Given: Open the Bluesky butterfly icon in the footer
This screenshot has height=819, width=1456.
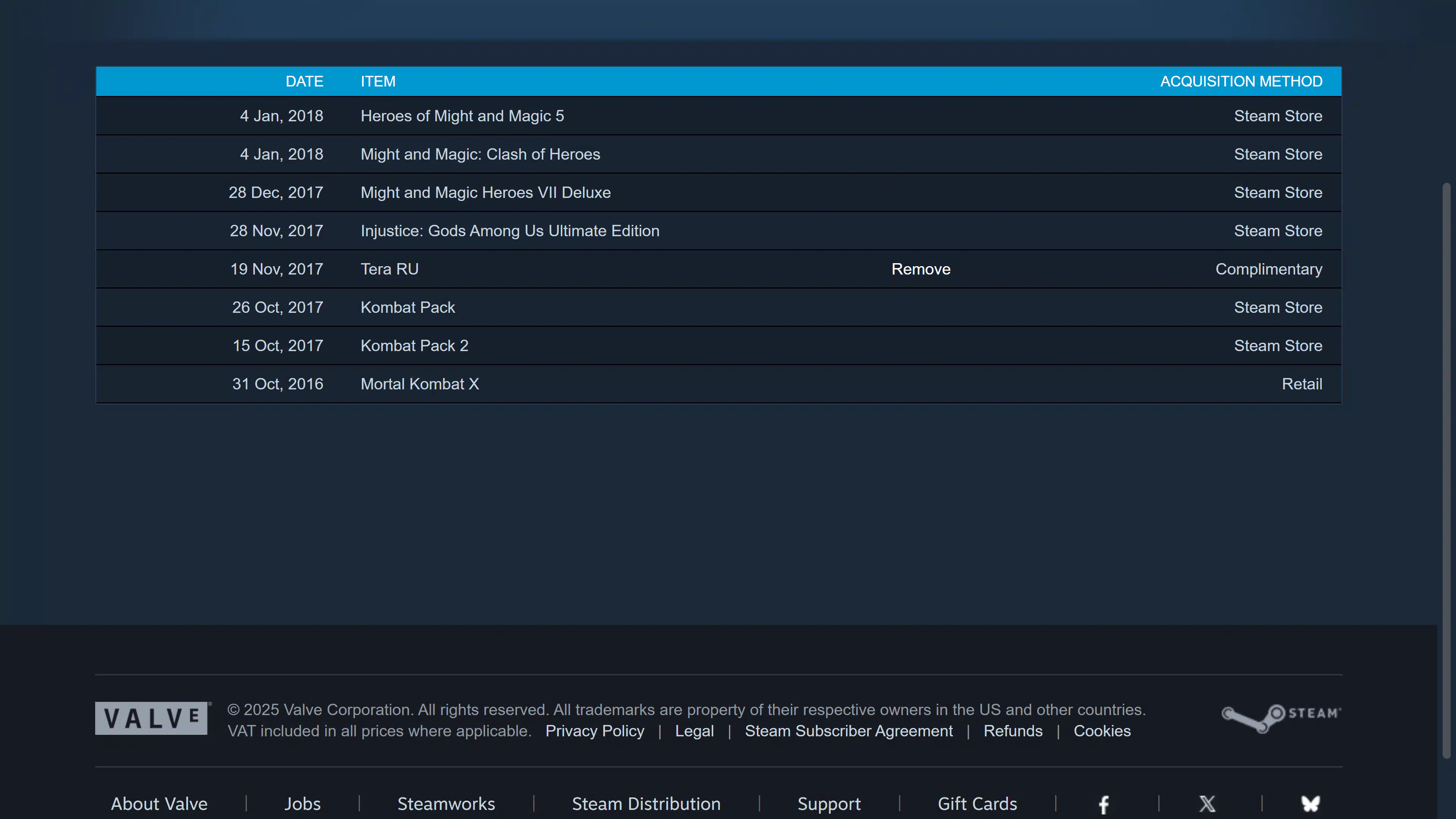Looking at the screenshot, I should tap(1310, 804).
